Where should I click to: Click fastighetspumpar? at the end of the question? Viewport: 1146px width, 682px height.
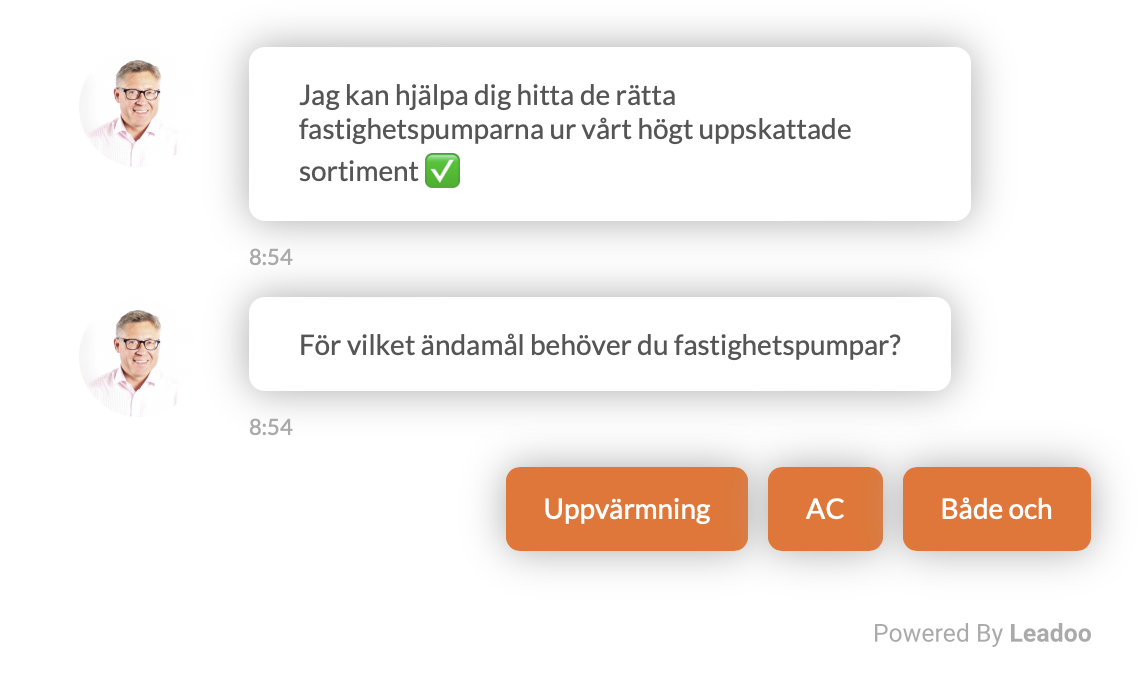point(787,346)
